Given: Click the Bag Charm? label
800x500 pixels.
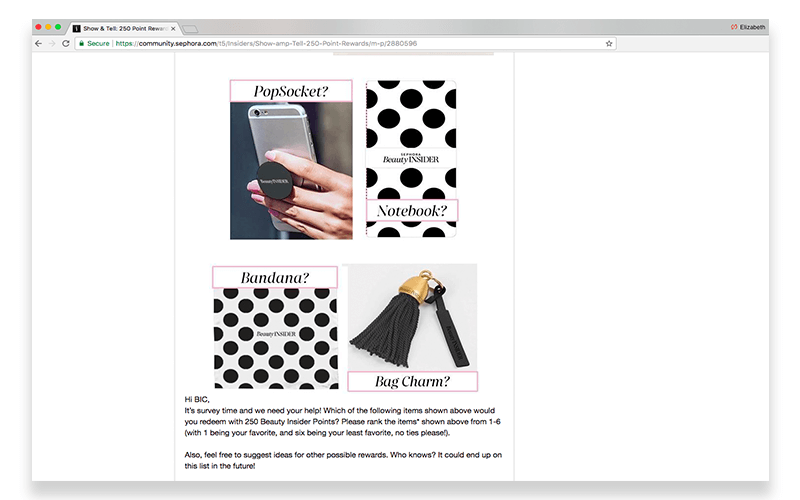Looking at the screenshot, I should tap(412, 381).
